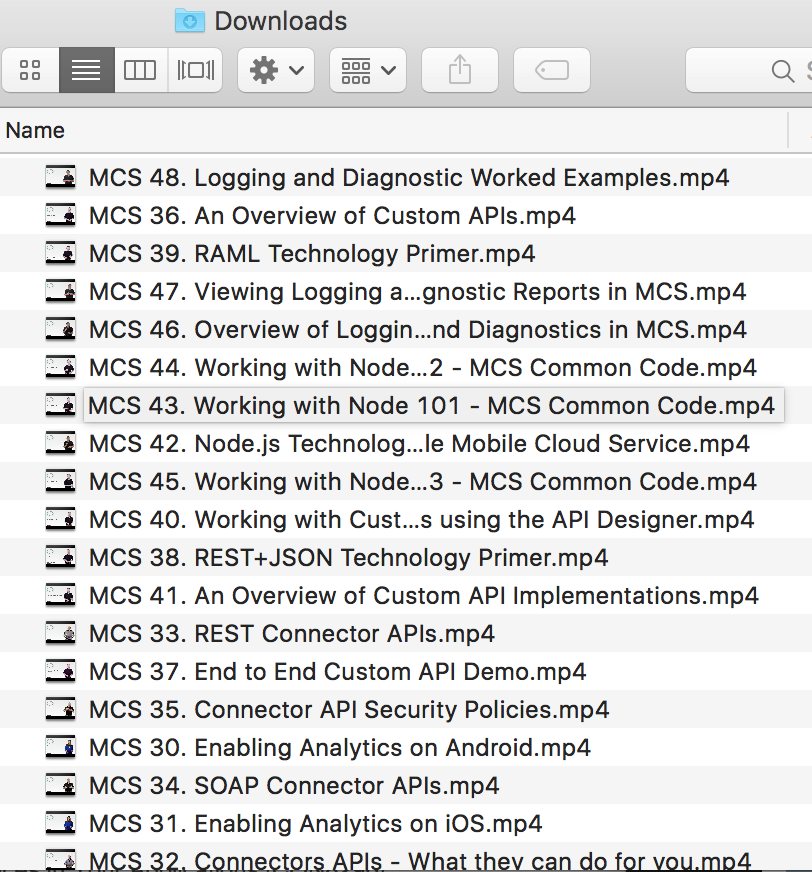Select MCS 36. An Overview of Custom APIs.mp4
This screenshot has width=812, height=872.
[x=406, y=216]
